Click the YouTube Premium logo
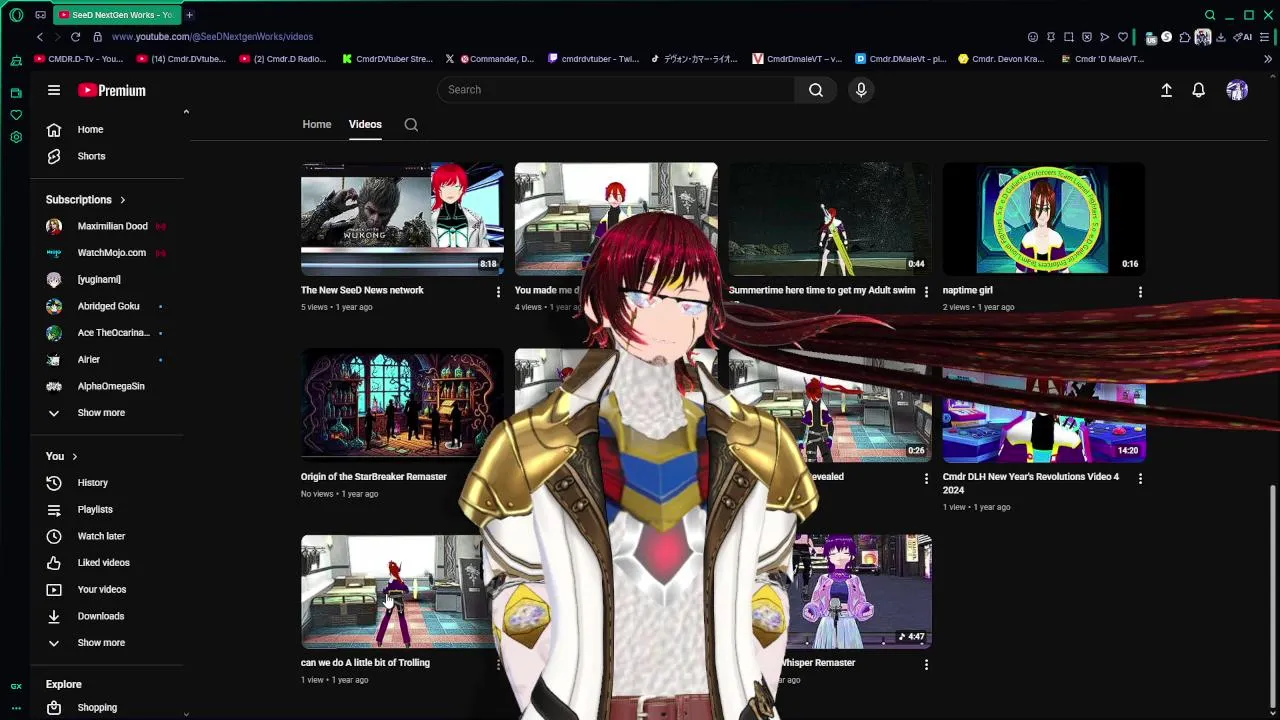Screen dimensions: 1280x720 point(112,90)
